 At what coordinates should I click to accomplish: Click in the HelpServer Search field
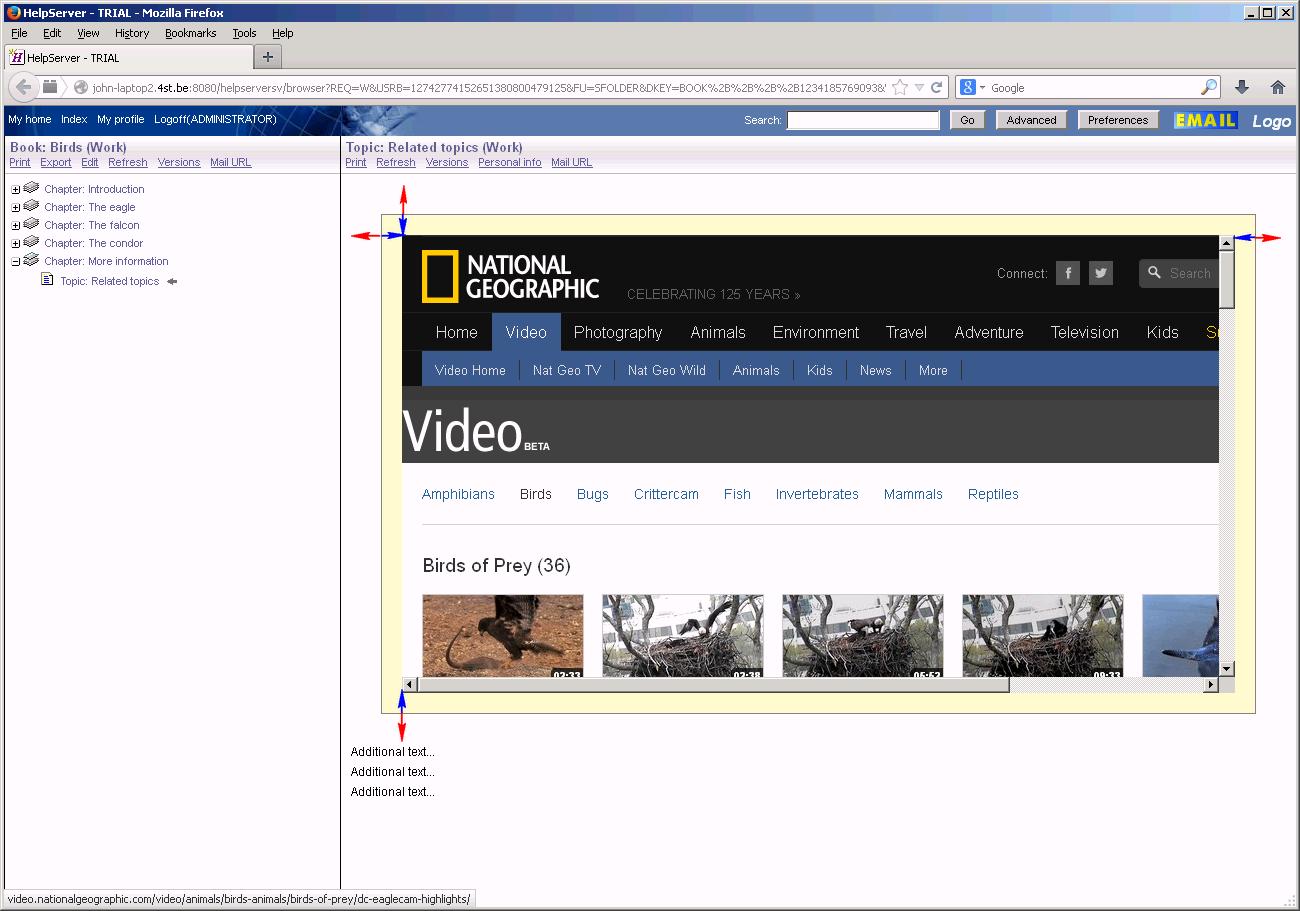coord(863,120)
